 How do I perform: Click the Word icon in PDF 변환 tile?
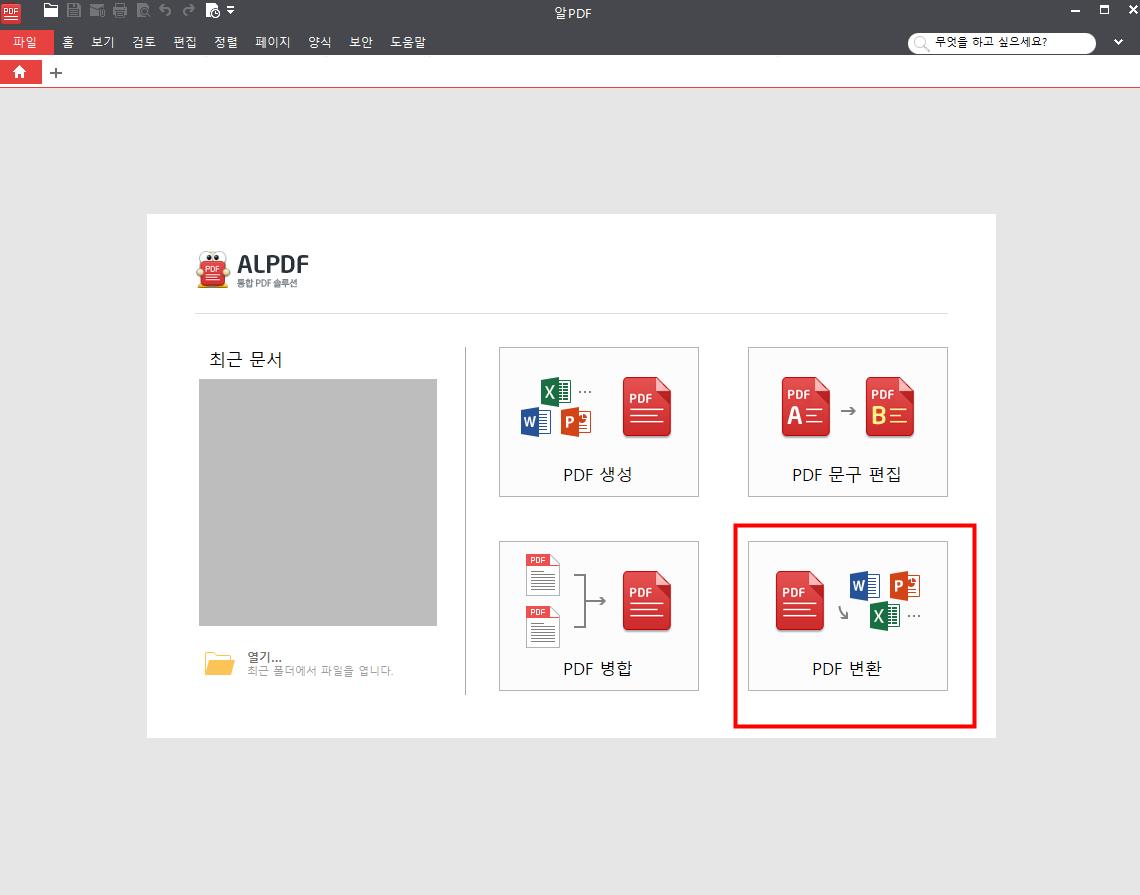pyautogui.click(x=864, y=585)
